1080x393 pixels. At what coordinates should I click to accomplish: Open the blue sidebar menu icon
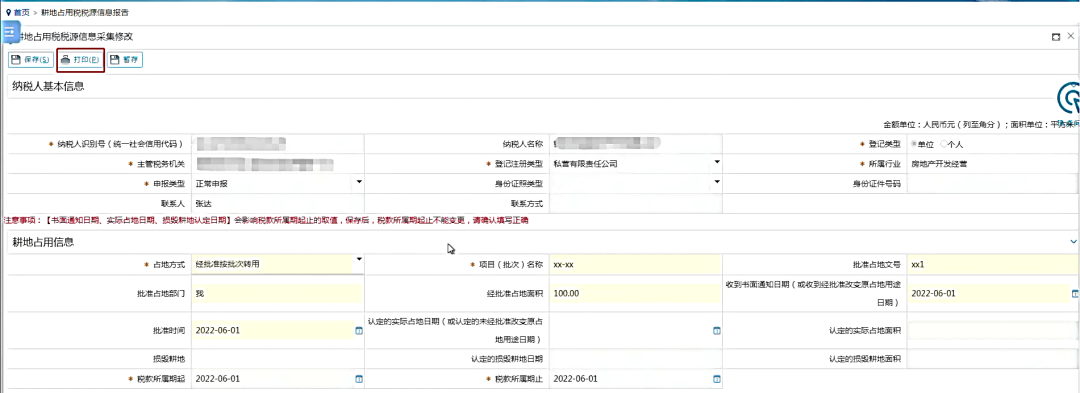(x=10, y=32)
